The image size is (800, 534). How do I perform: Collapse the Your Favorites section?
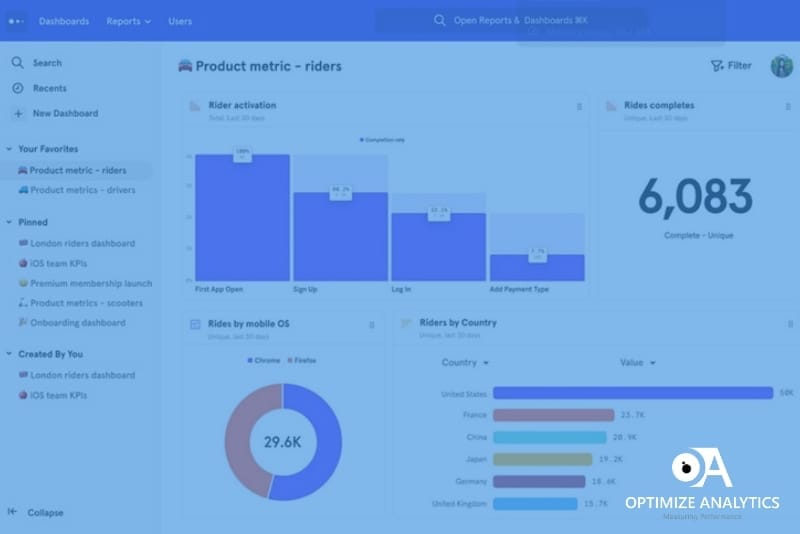pos(9,149)
